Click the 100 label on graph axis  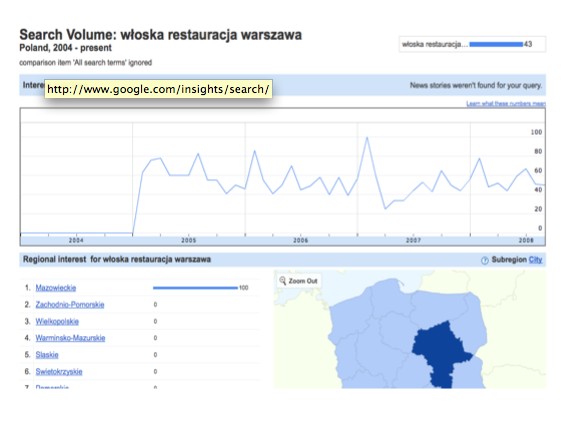tap(536, 132)
